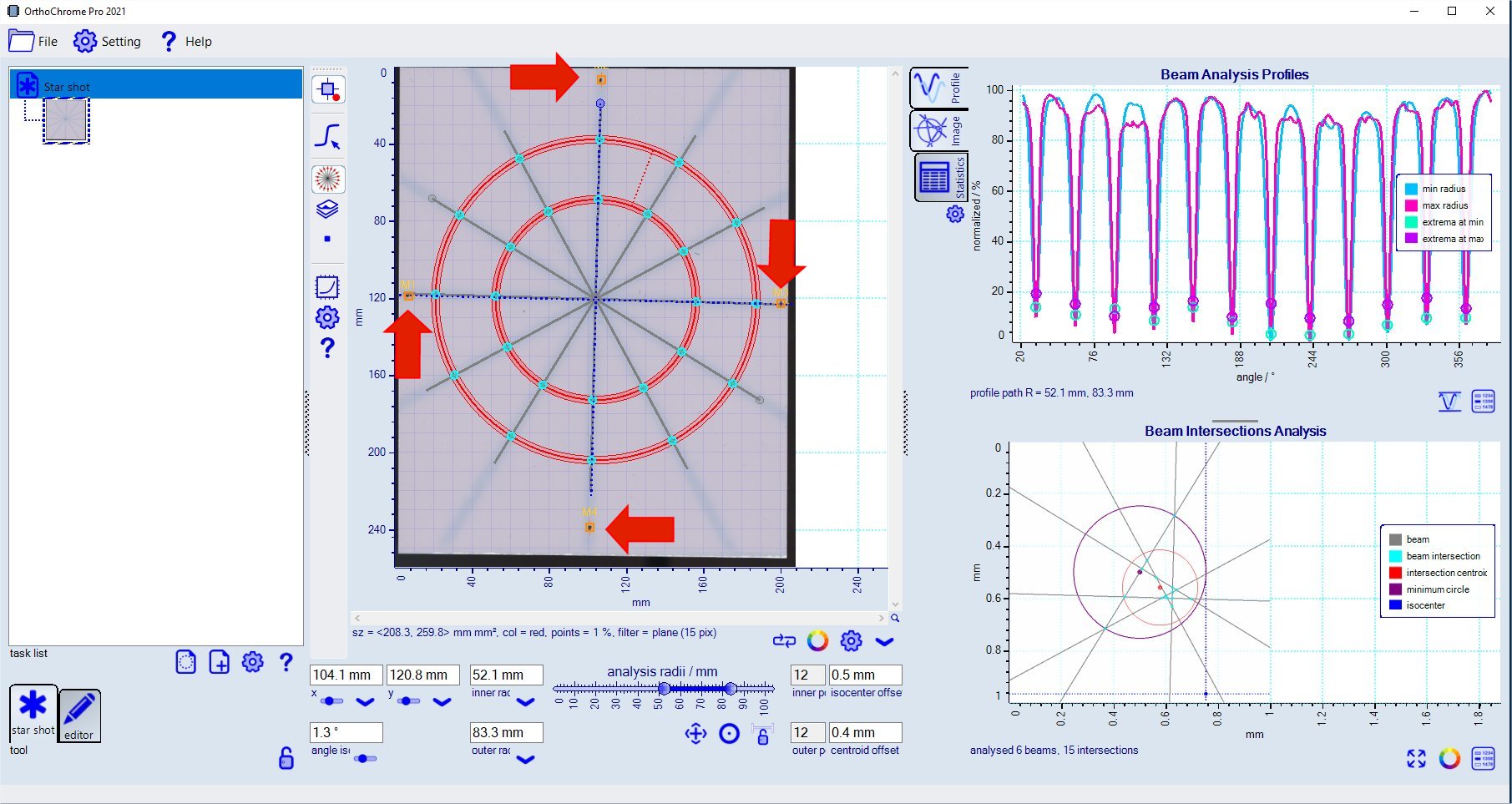Open the image layers stack icon

pos(327,209)
